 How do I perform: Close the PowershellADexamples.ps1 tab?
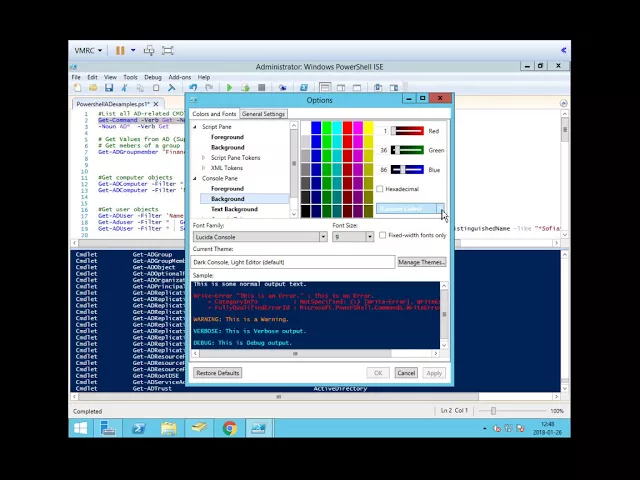point(156,104)
